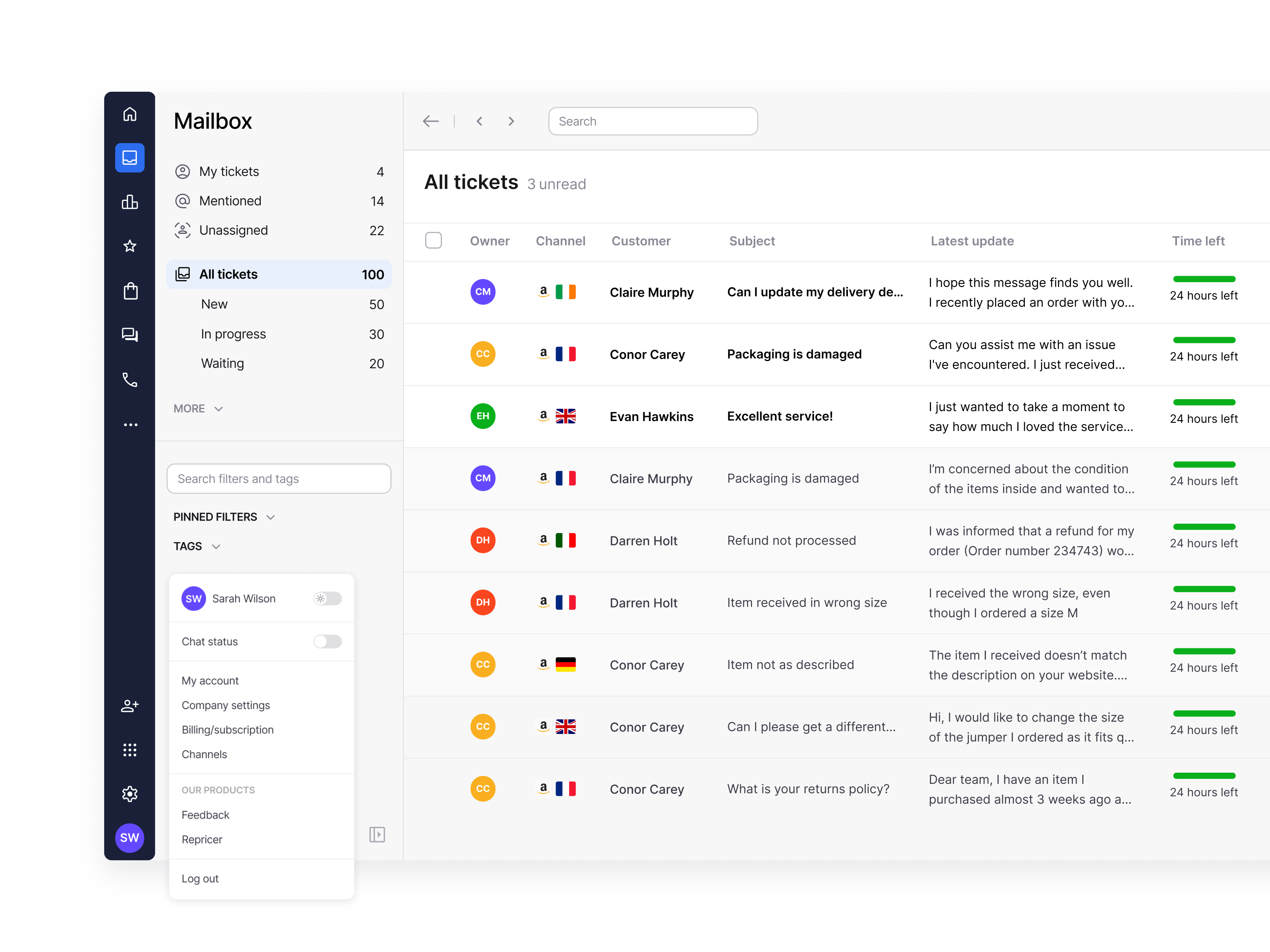This screenshot has height=952, width=1270.
Task: Select the Mailbox inbox icon in the sidebar
Action: click(x=130, y=158)
